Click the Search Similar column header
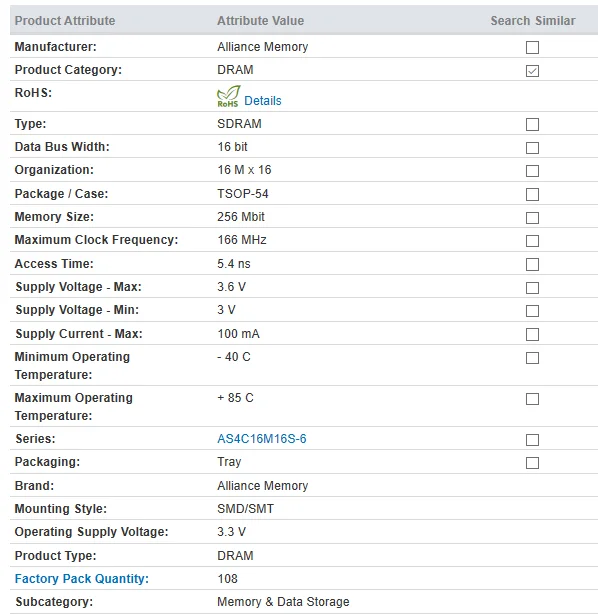The width and height of the screenshot is (598, 614). click(x=533, y=20)
